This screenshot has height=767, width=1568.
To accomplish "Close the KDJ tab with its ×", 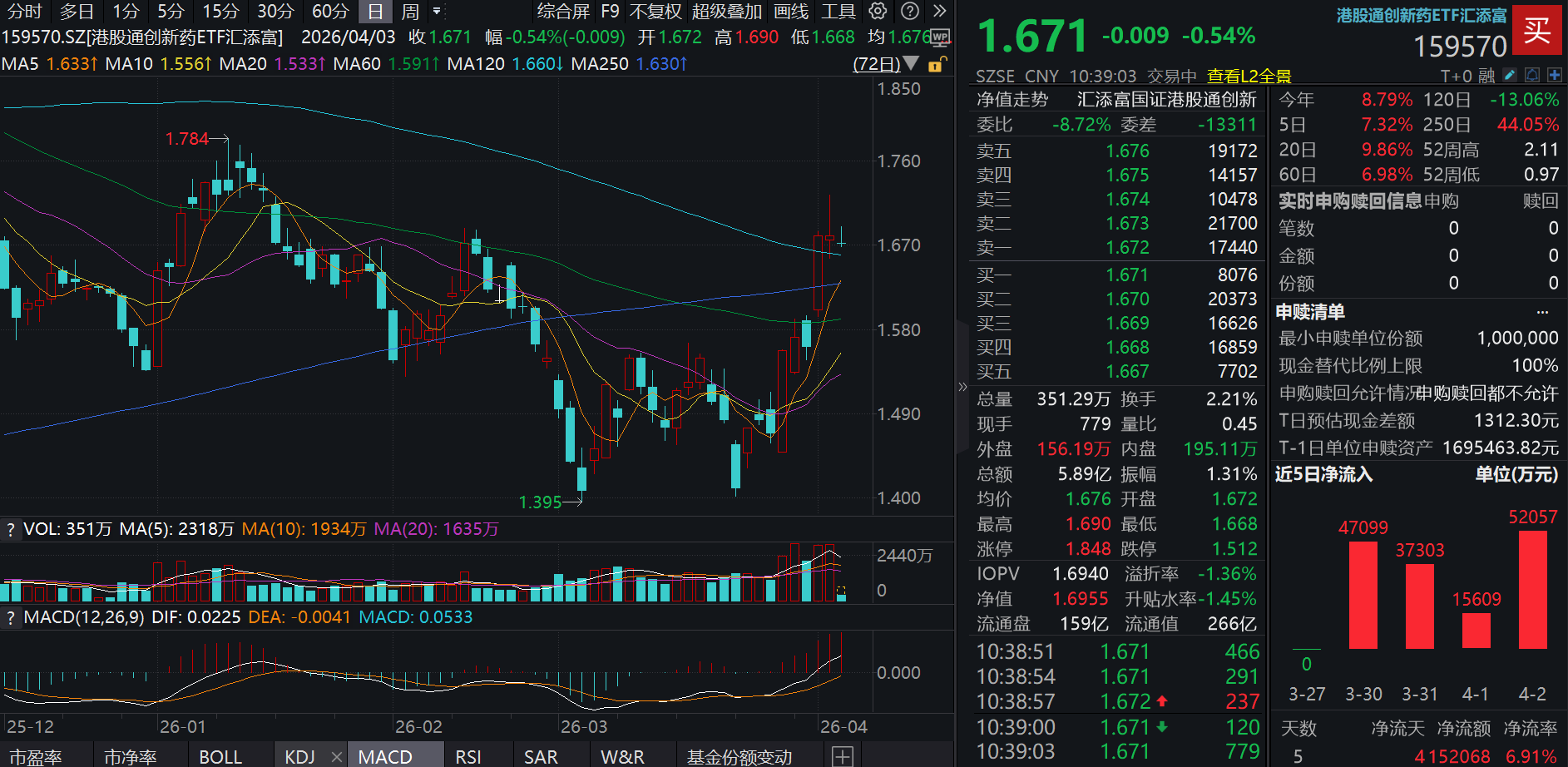I will click(x=336, y=756).
